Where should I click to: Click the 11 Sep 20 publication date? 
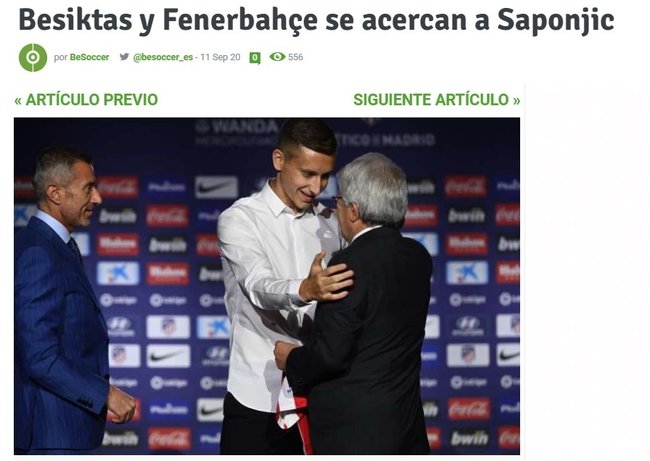[220, 57]
